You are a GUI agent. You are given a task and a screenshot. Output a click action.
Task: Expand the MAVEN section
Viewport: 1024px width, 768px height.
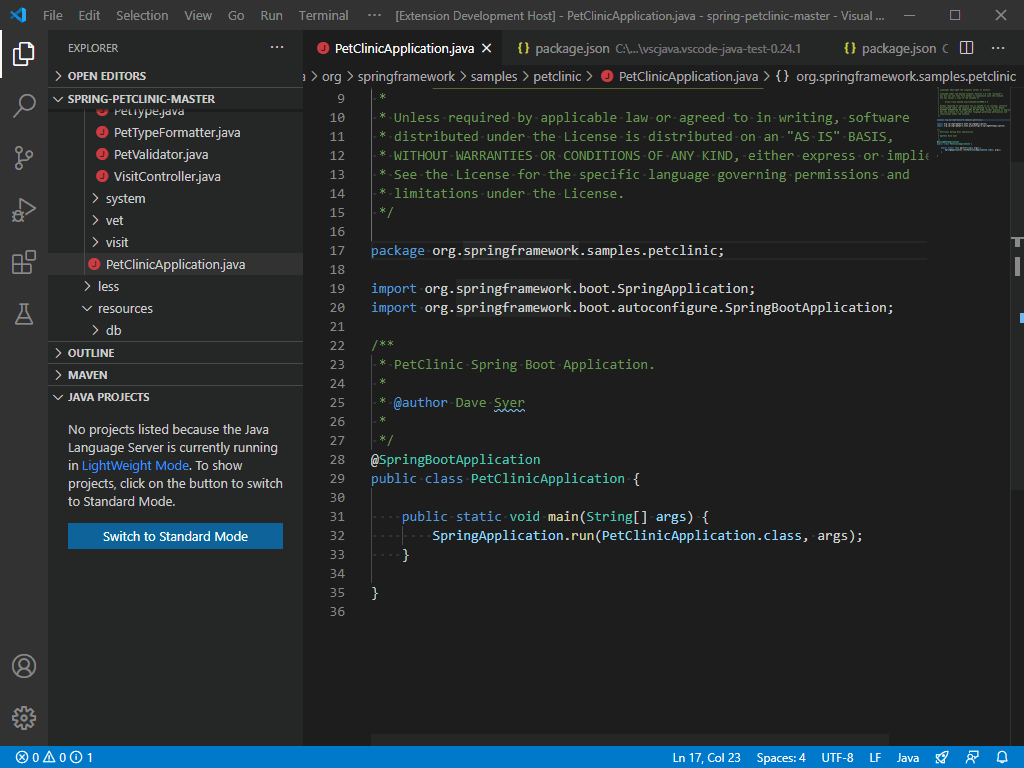click(87, 375)
